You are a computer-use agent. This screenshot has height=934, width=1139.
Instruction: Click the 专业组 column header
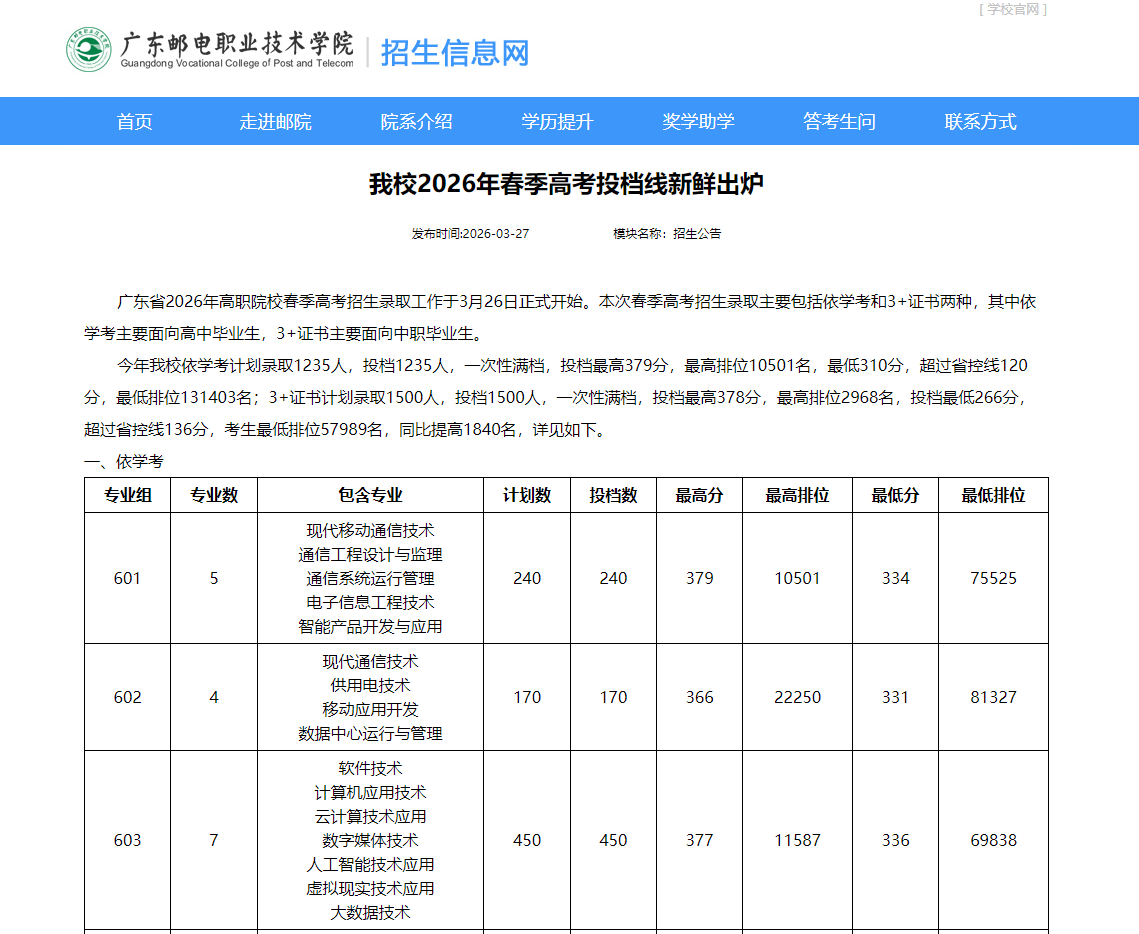[127, 494]
